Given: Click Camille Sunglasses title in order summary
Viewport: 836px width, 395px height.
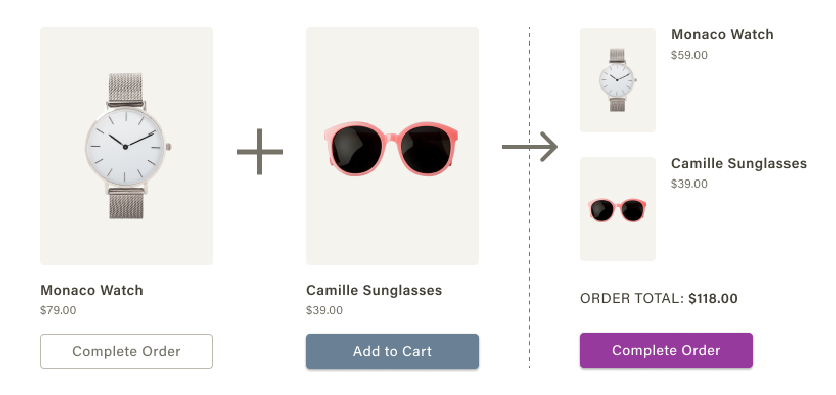Looking at the screenshot, I should click(x=738, y=163).
